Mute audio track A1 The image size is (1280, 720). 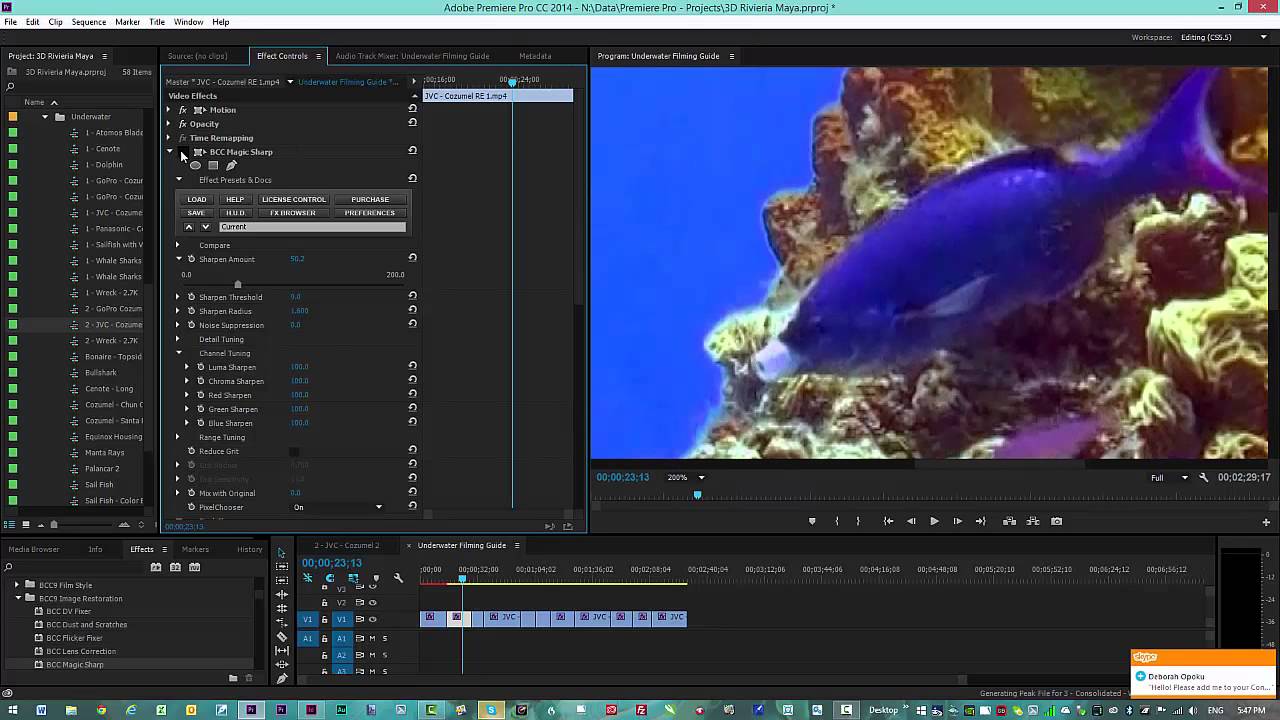372,638
